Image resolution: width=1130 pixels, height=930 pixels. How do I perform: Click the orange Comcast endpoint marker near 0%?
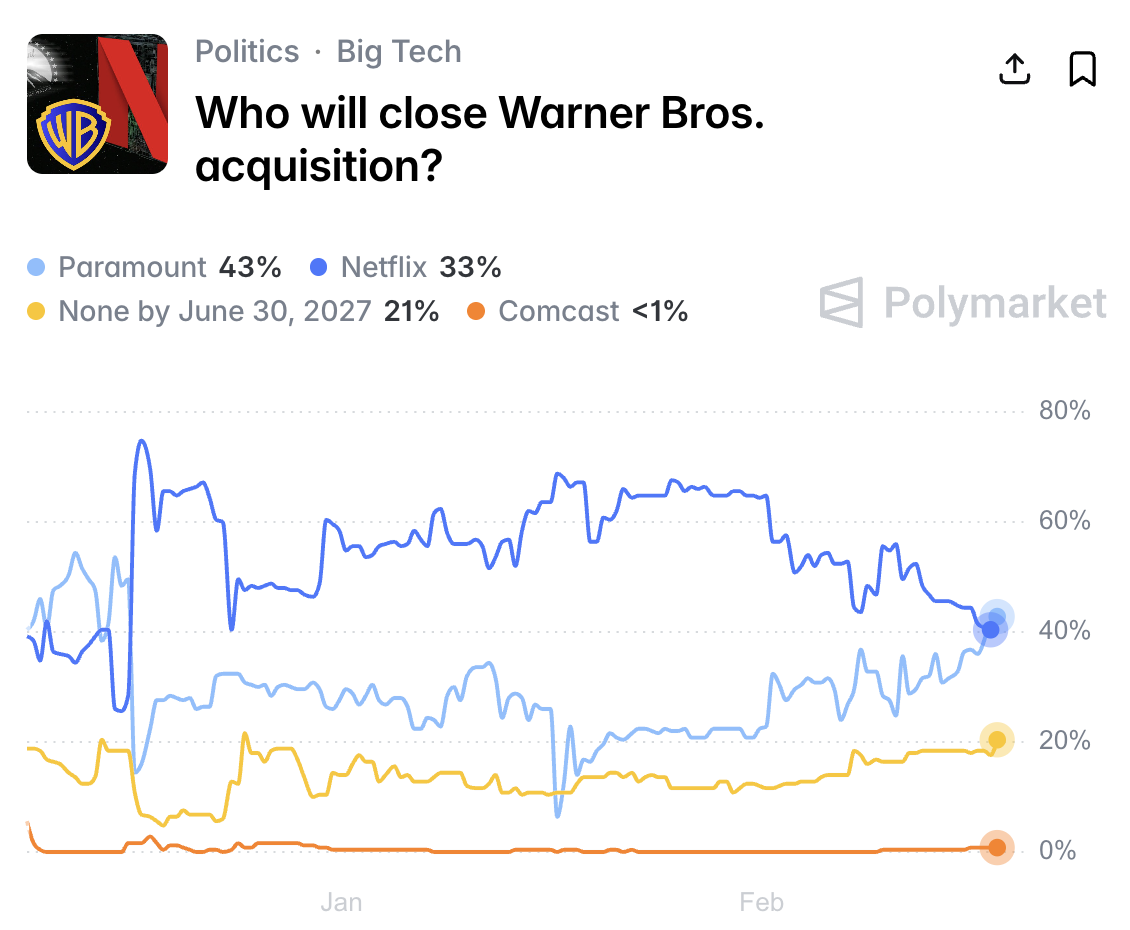pyautogui.click(x=997, y=848)
